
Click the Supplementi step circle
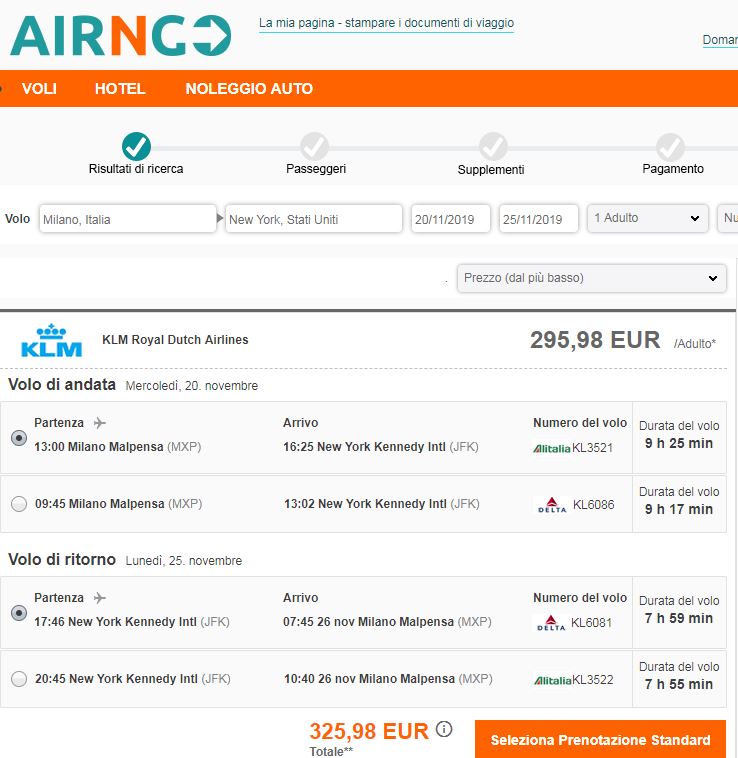pyautogui.click(x=493, y=146)
